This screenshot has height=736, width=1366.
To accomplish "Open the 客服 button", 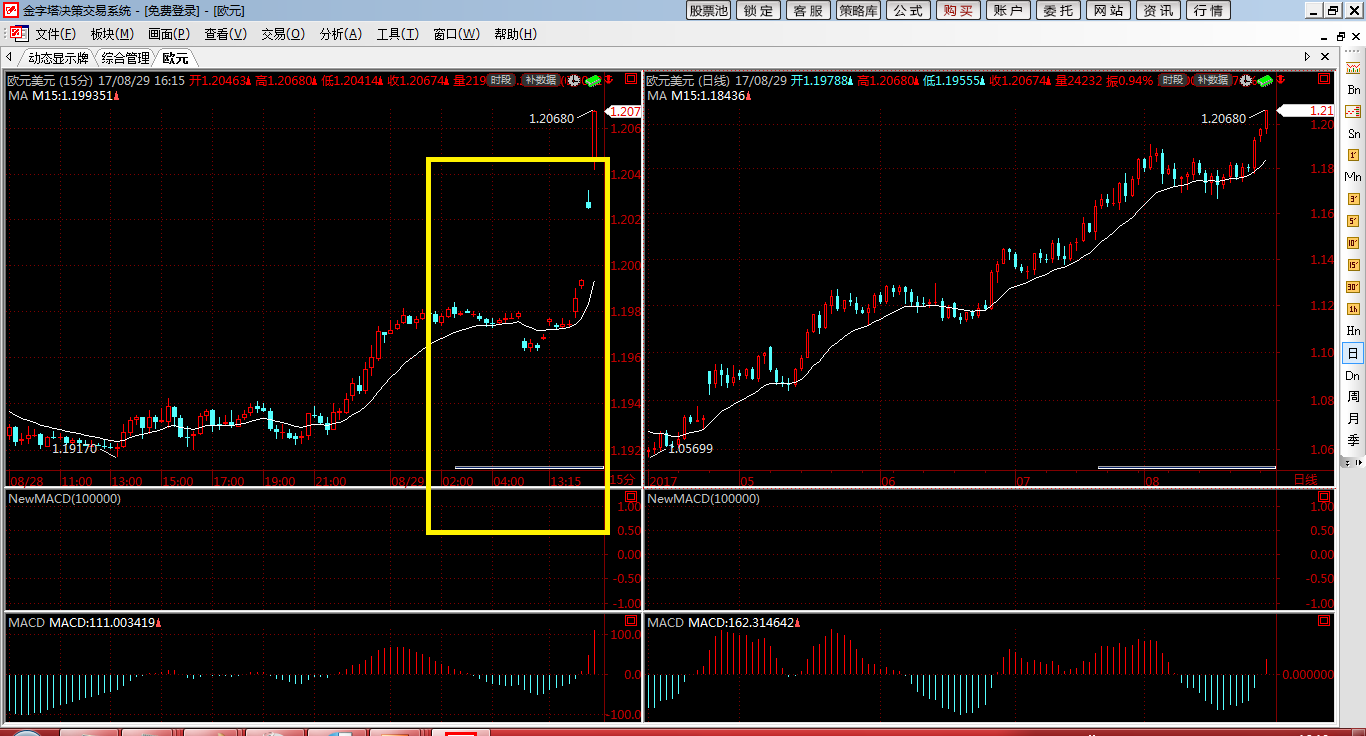I will 808,10.
